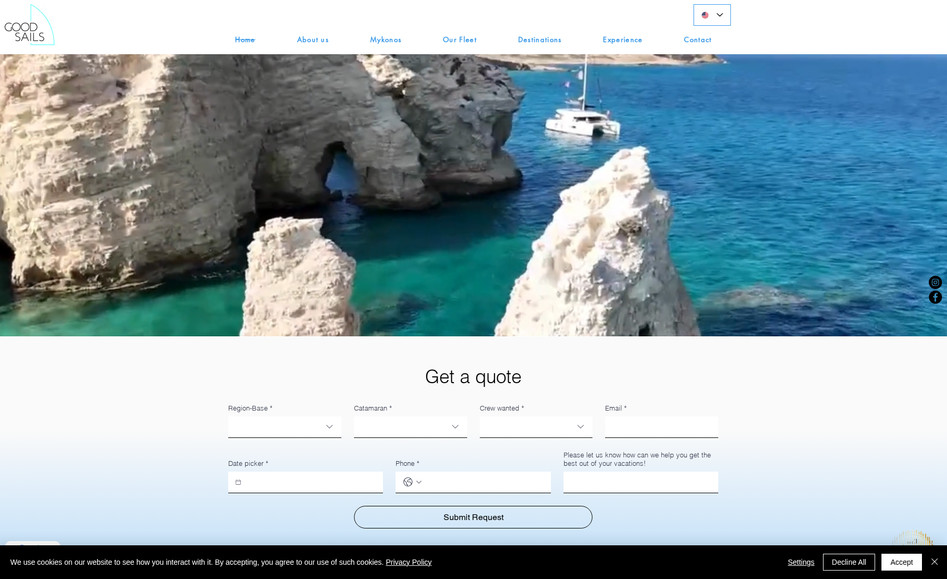Open the Instagram social icon
This screenshot has width=947, height=579.
(935, 282)
